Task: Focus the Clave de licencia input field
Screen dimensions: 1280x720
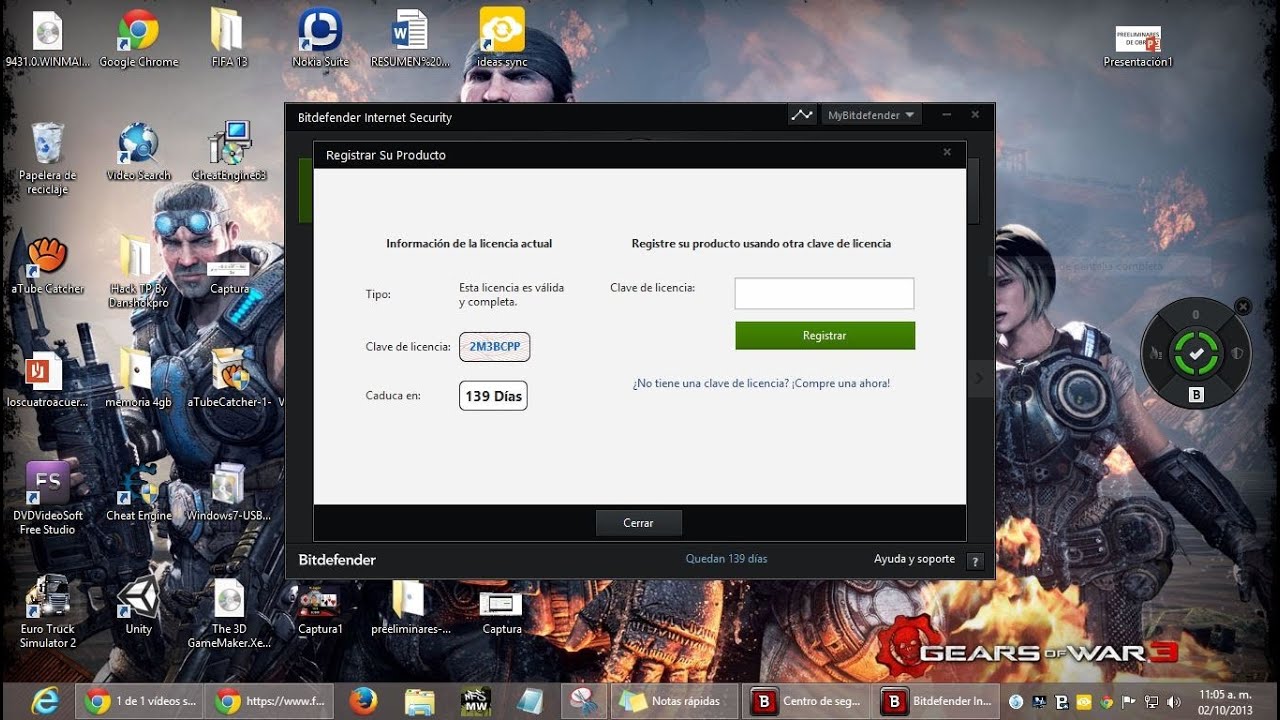Action: pyautogui.click(x=824, y=293)
